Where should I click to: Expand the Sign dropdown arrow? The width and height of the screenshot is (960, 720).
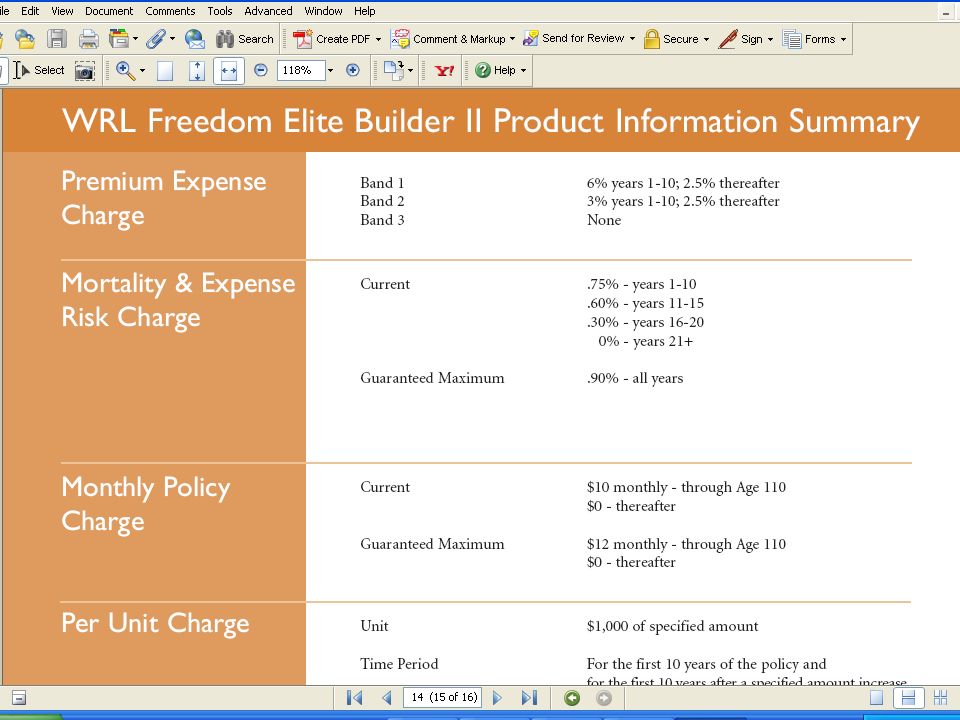770,39
